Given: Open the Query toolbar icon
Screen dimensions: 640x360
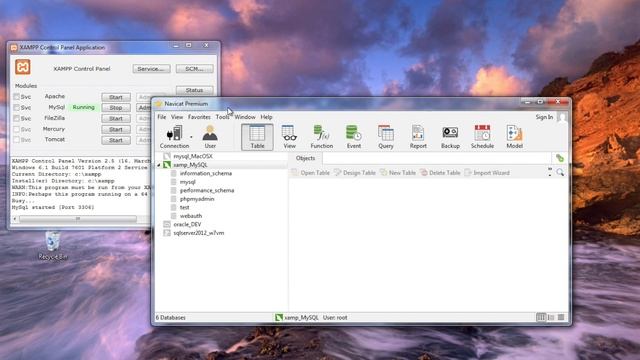Looking at the screenshot, I should click(x=386, y=137).
